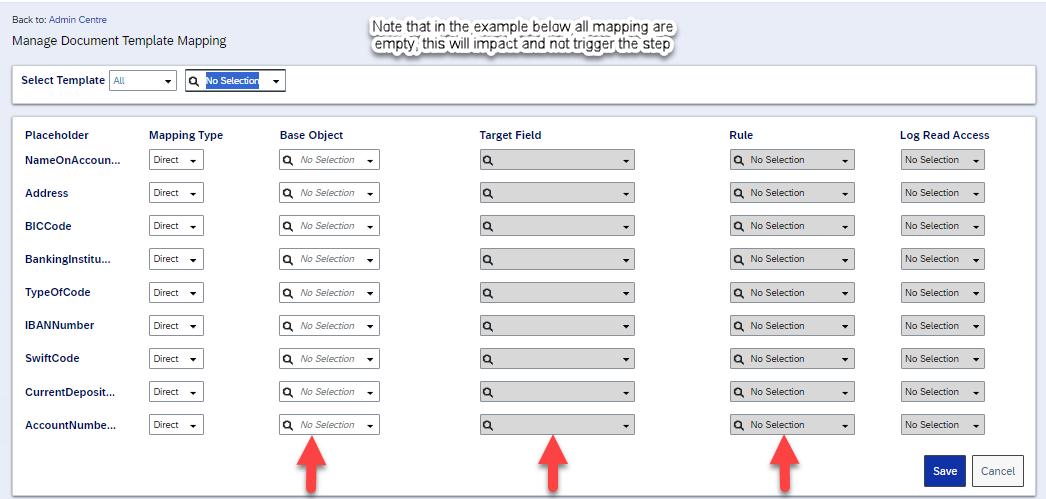This screenshot has width=1046, height=499.
Task: Expand Base Object dropdown arrow for BankingInstitution
Action: click(370, 260)
